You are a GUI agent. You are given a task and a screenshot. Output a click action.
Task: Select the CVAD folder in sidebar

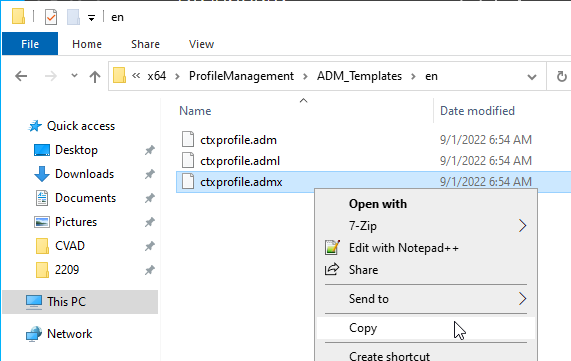point(70,246)
